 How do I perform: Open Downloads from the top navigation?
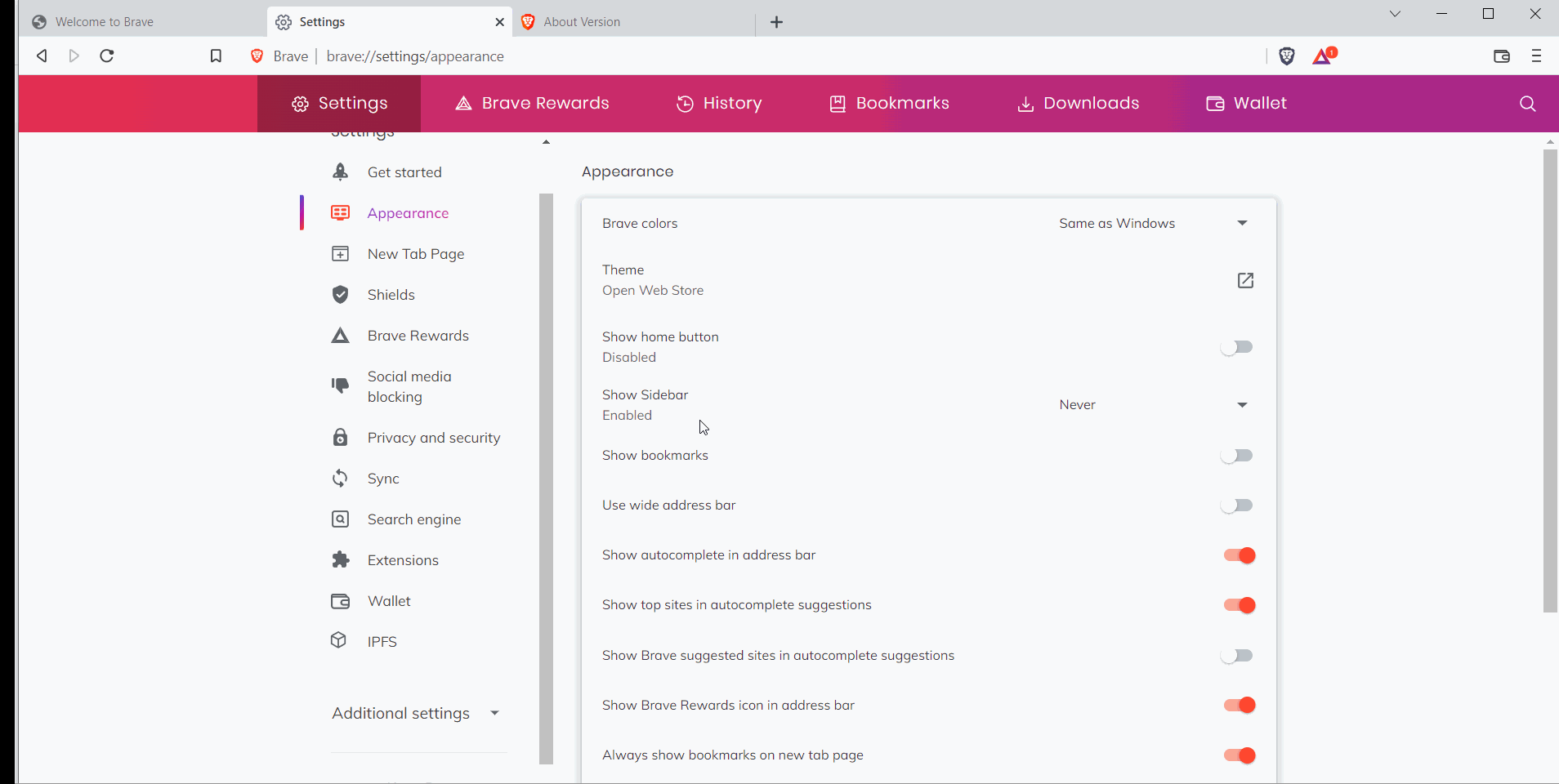(x=1077, y=103)
